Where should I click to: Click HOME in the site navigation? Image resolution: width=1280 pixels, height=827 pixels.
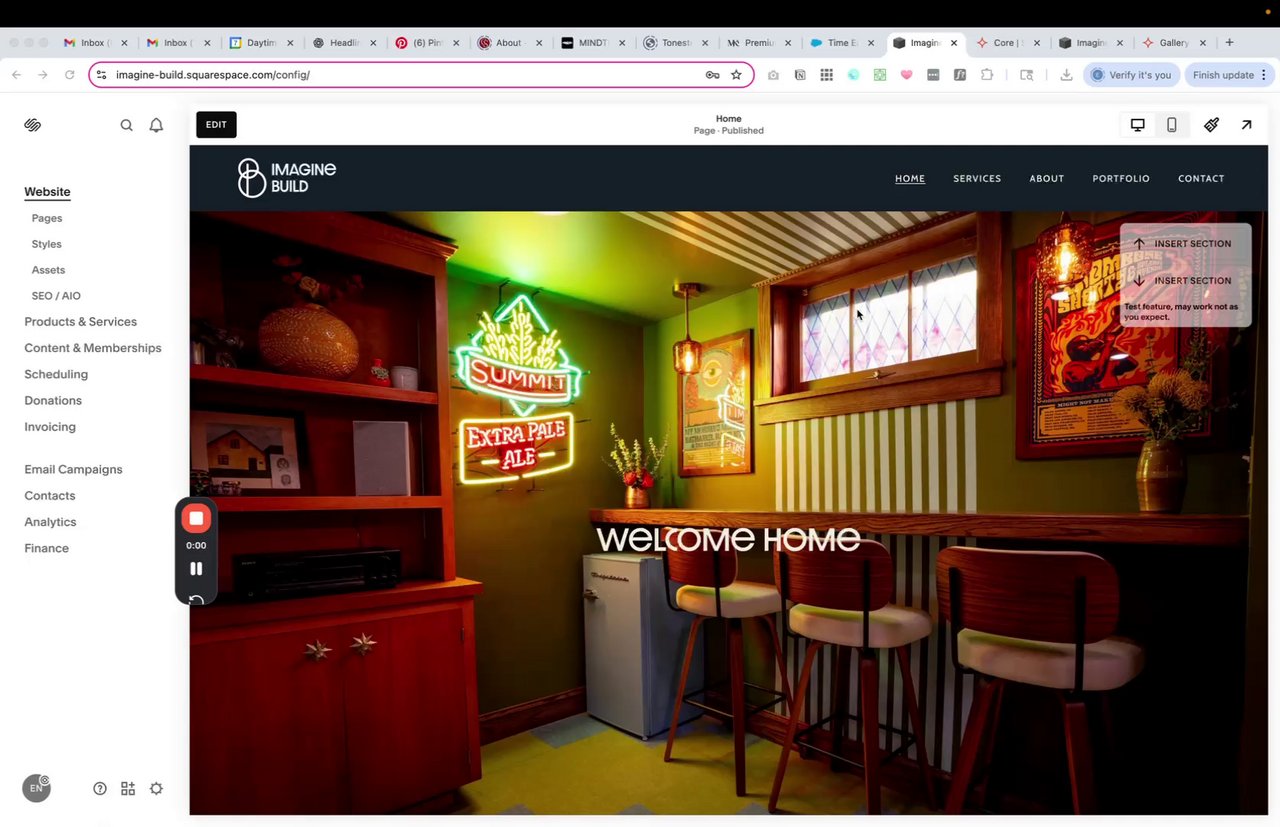click(x=910, y=179)
